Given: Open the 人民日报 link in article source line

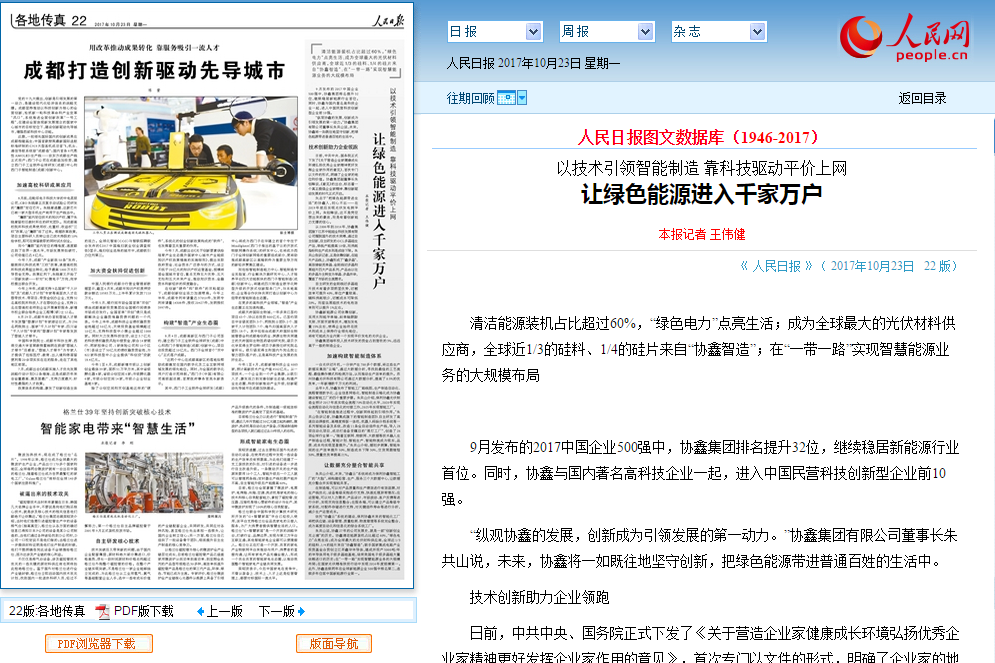Looking at the screenshot, I should pos(776,266).
